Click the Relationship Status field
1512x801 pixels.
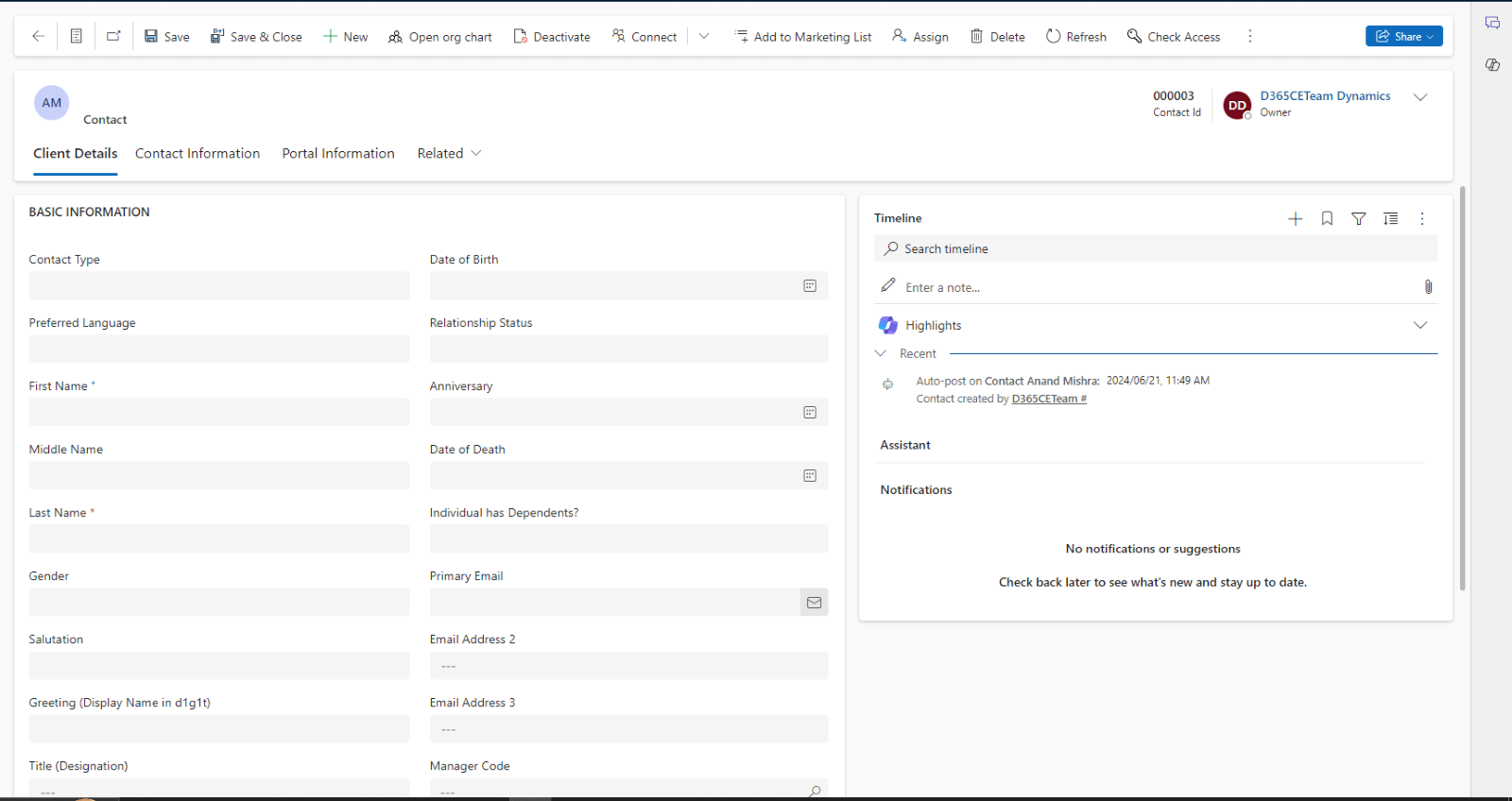pos(628,349)
